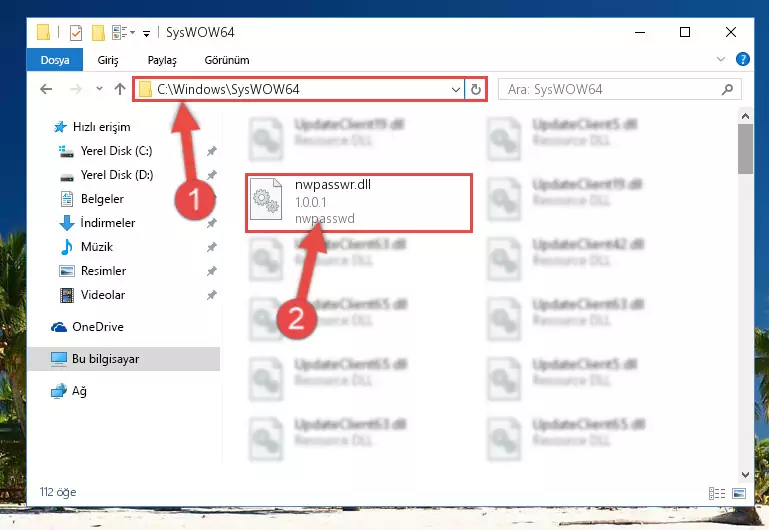
Task: Click the Properties icon in quick access toolbar
Action: [76, 33]
